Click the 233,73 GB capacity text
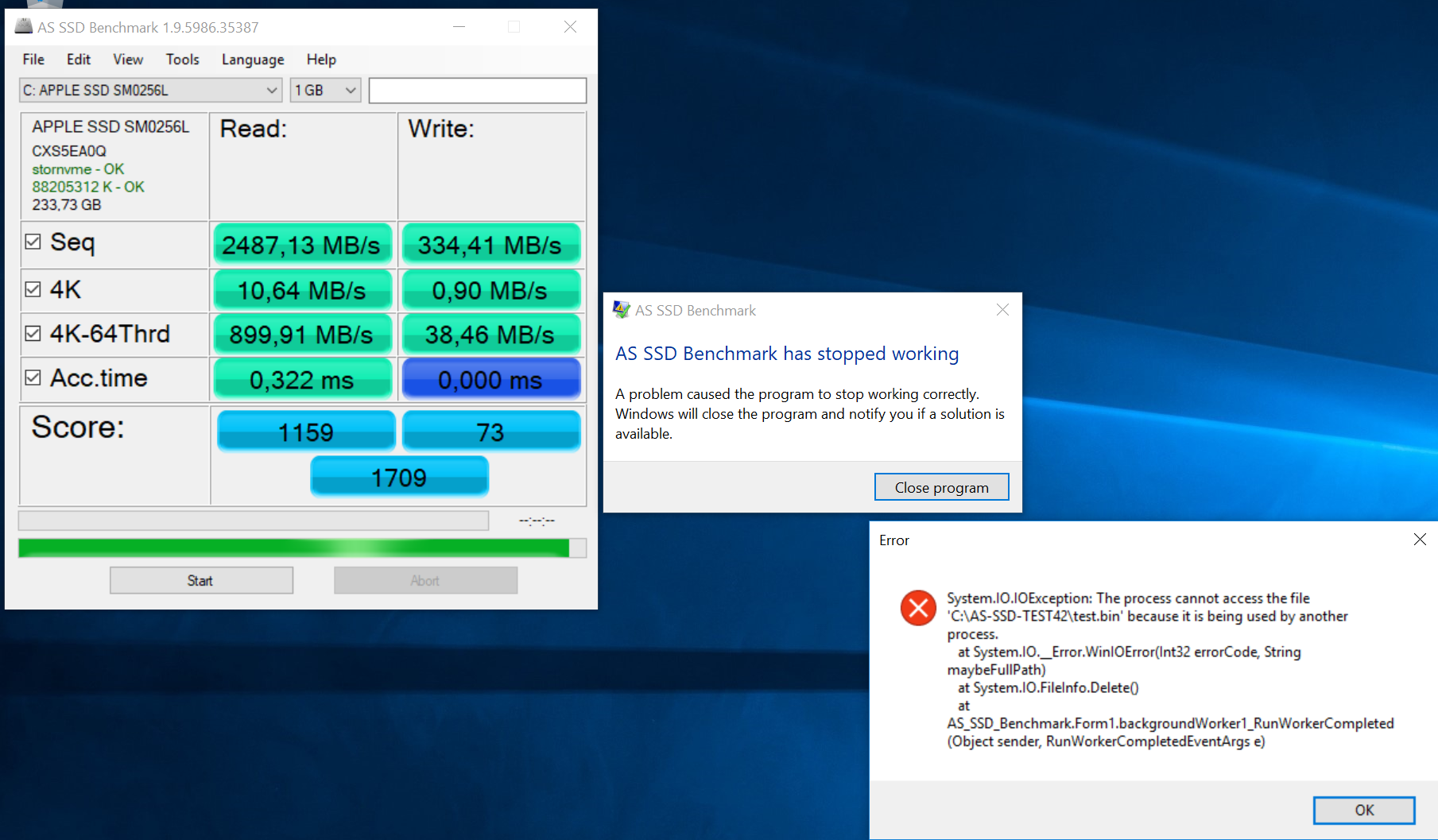The image size is (1438, 840). point(67,205)
